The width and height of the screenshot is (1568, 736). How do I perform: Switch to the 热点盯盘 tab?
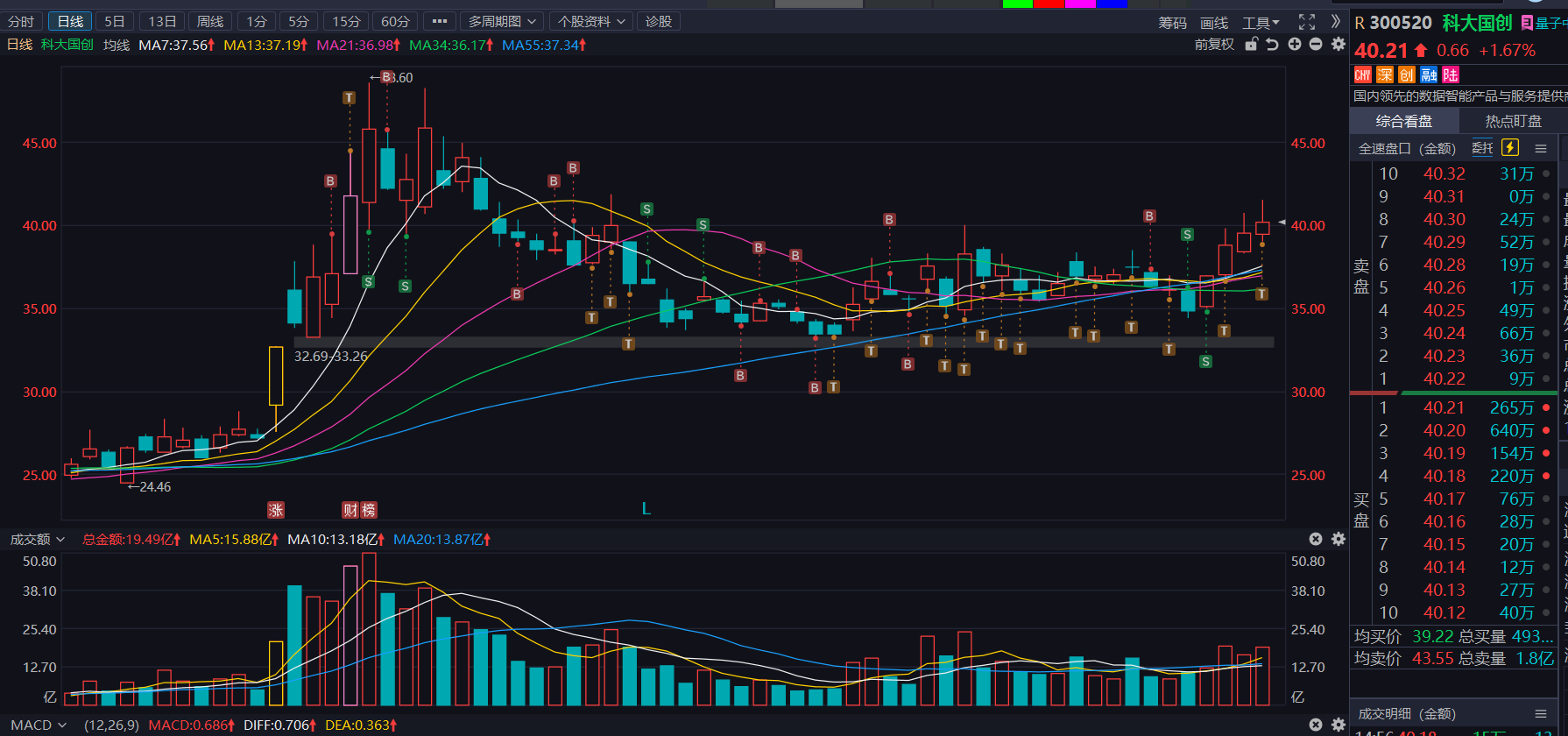tap(1513, 121)
